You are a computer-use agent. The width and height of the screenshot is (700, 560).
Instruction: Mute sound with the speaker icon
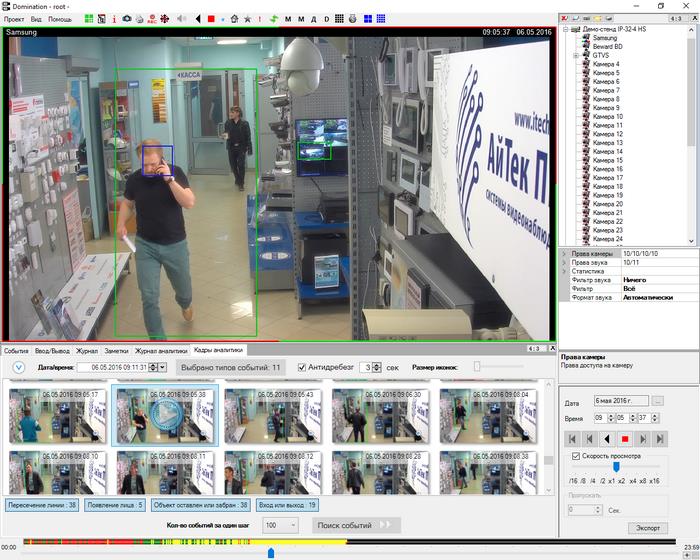(x=181, y=19)
